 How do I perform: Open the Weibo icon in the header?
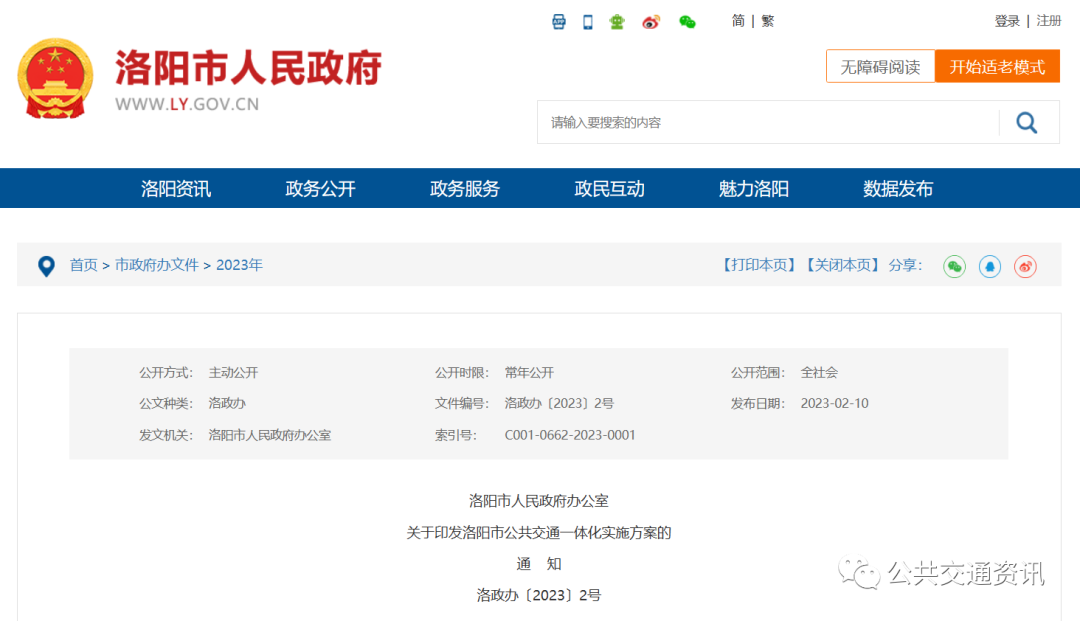(x=651, y=21)
